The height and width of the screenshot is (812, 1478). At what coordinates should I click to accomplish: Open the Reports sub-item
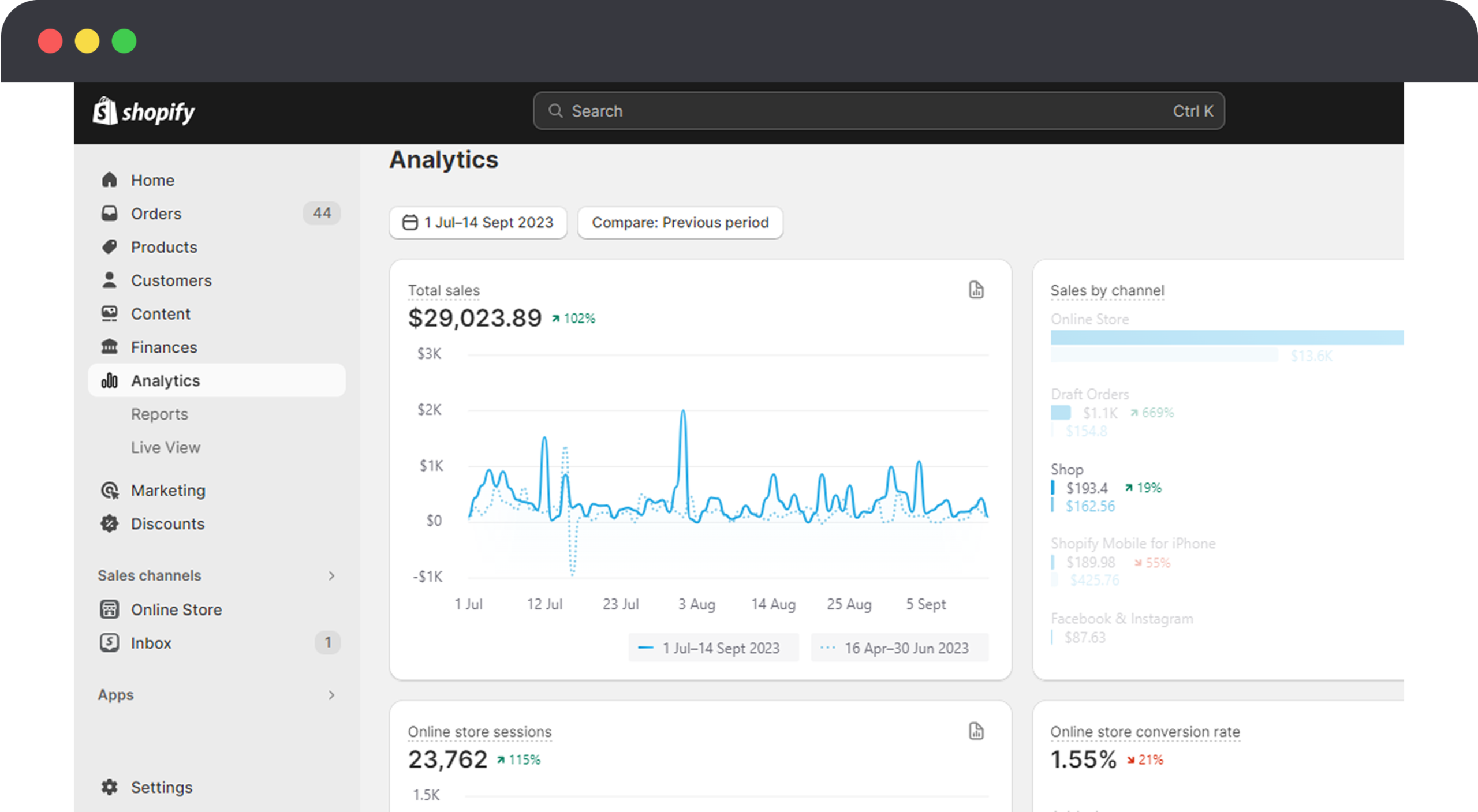(x=159, y=414)
